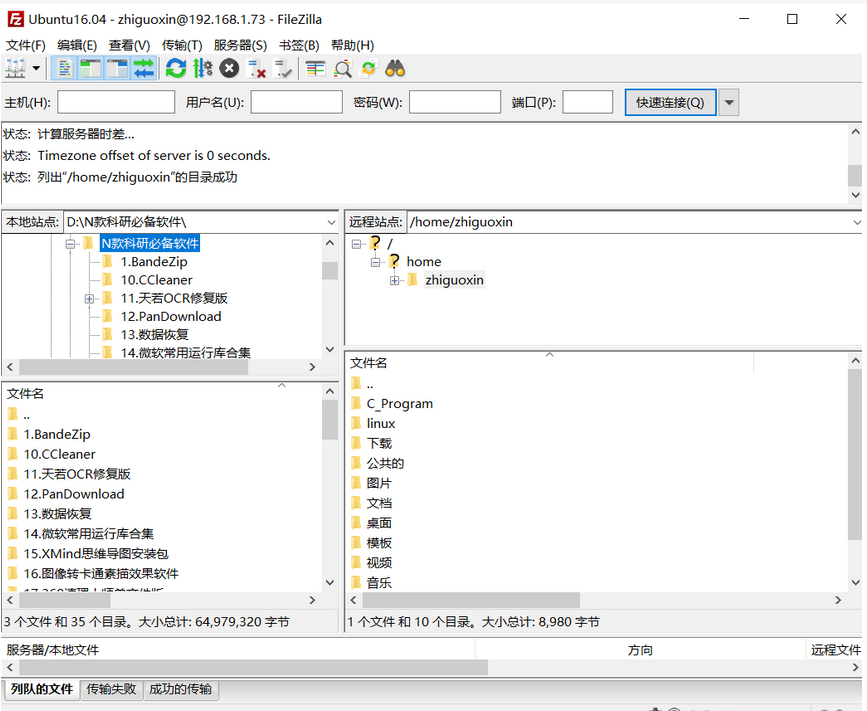Open the quick connect history dropdown

pos(729,102)
